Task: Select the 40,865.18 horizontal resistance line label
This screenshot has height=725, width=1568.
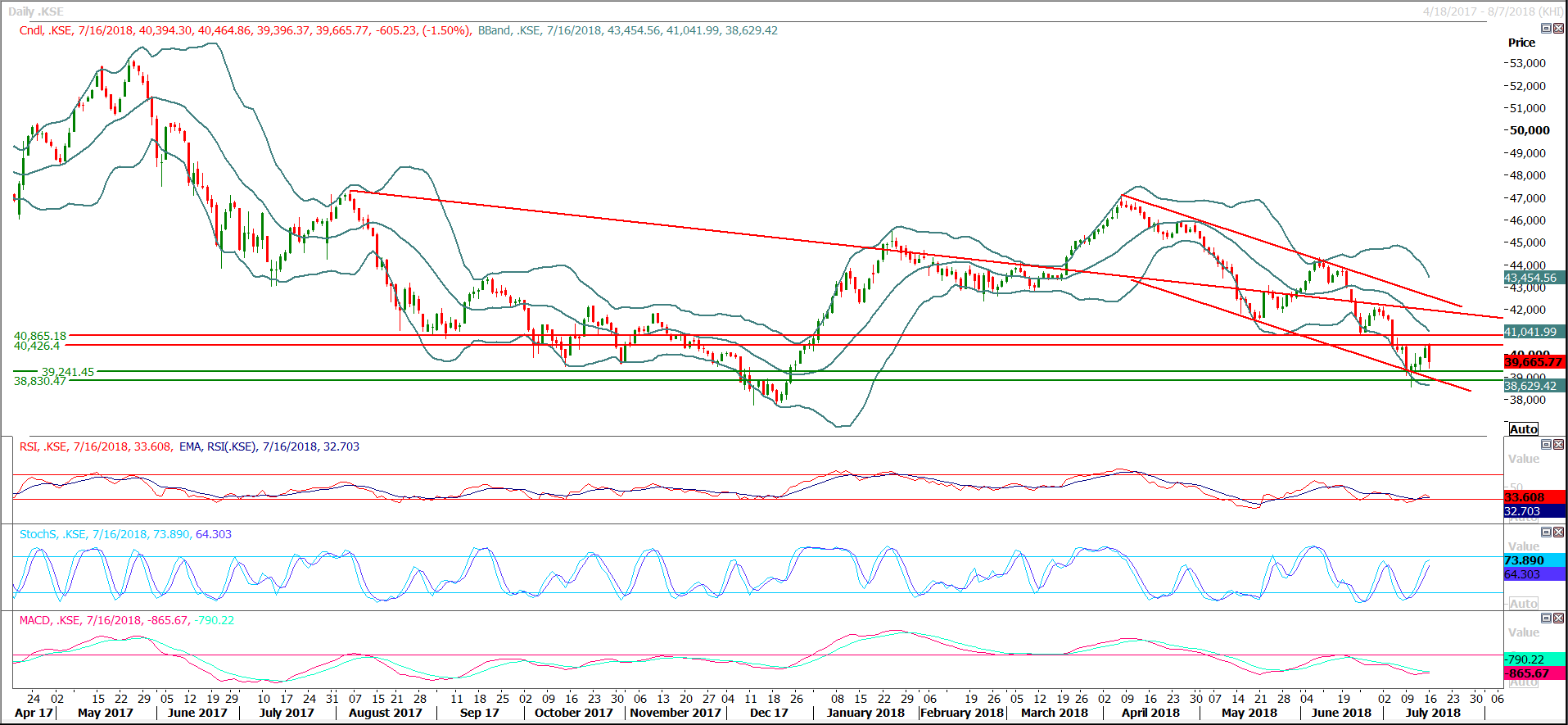Action: (40, 336)
